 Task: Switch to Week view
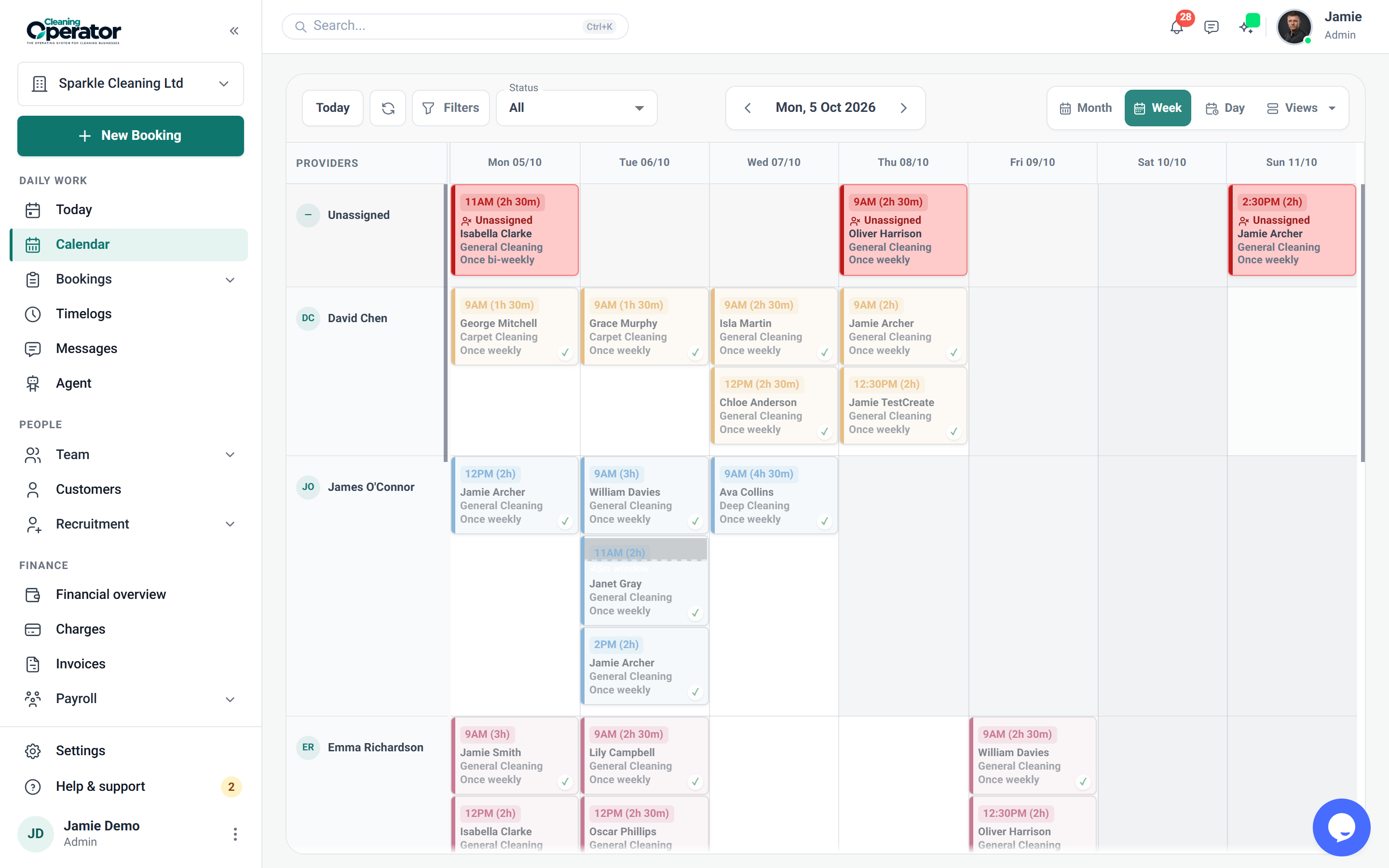[x=1157, y=108]
